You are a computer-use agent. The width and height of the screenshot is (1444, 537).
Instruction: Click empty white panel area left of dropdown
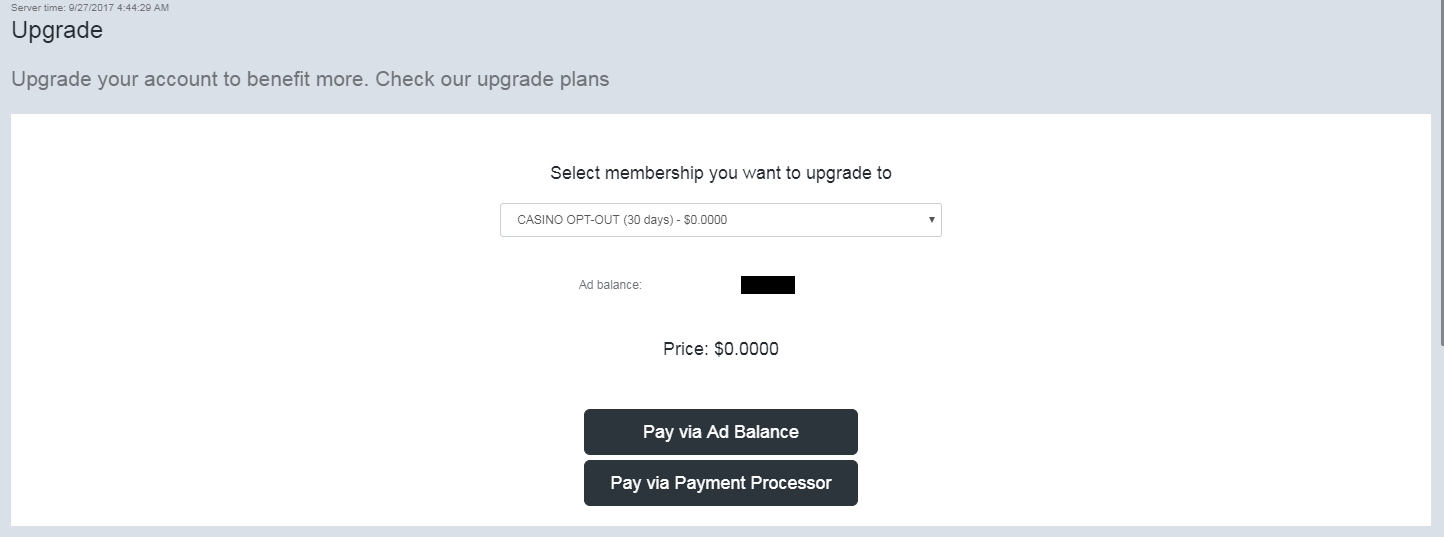tap(250, 300)
